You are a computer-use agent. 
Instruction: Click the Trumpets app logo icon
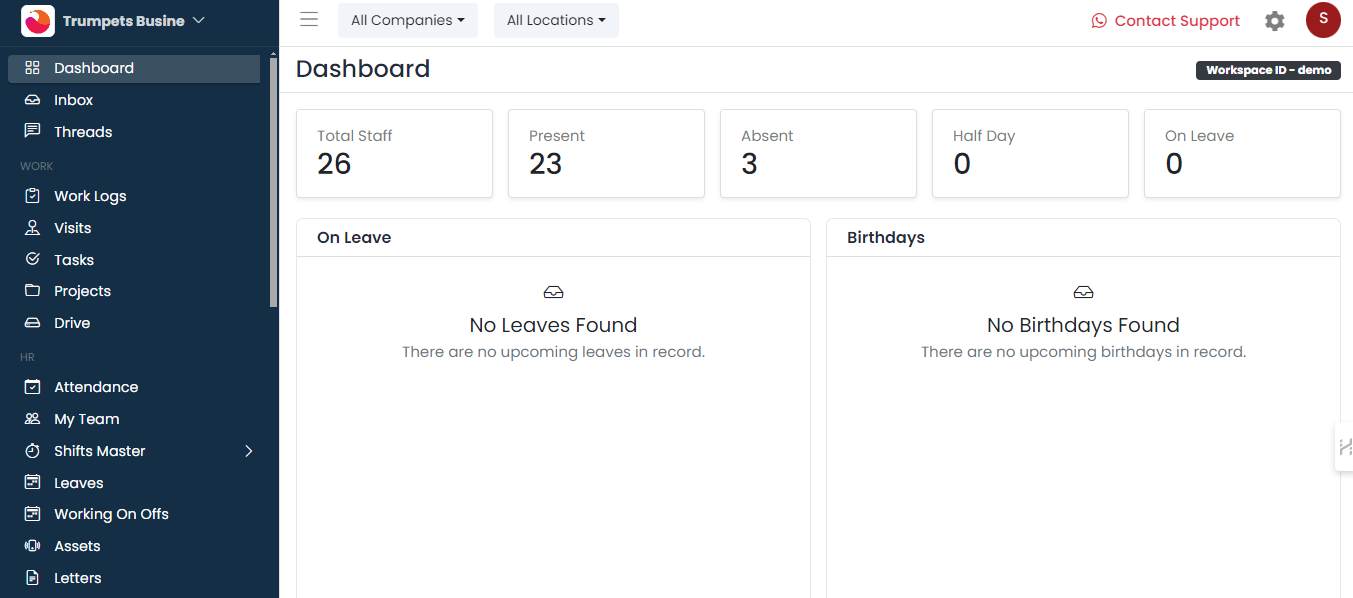(38, 21)
